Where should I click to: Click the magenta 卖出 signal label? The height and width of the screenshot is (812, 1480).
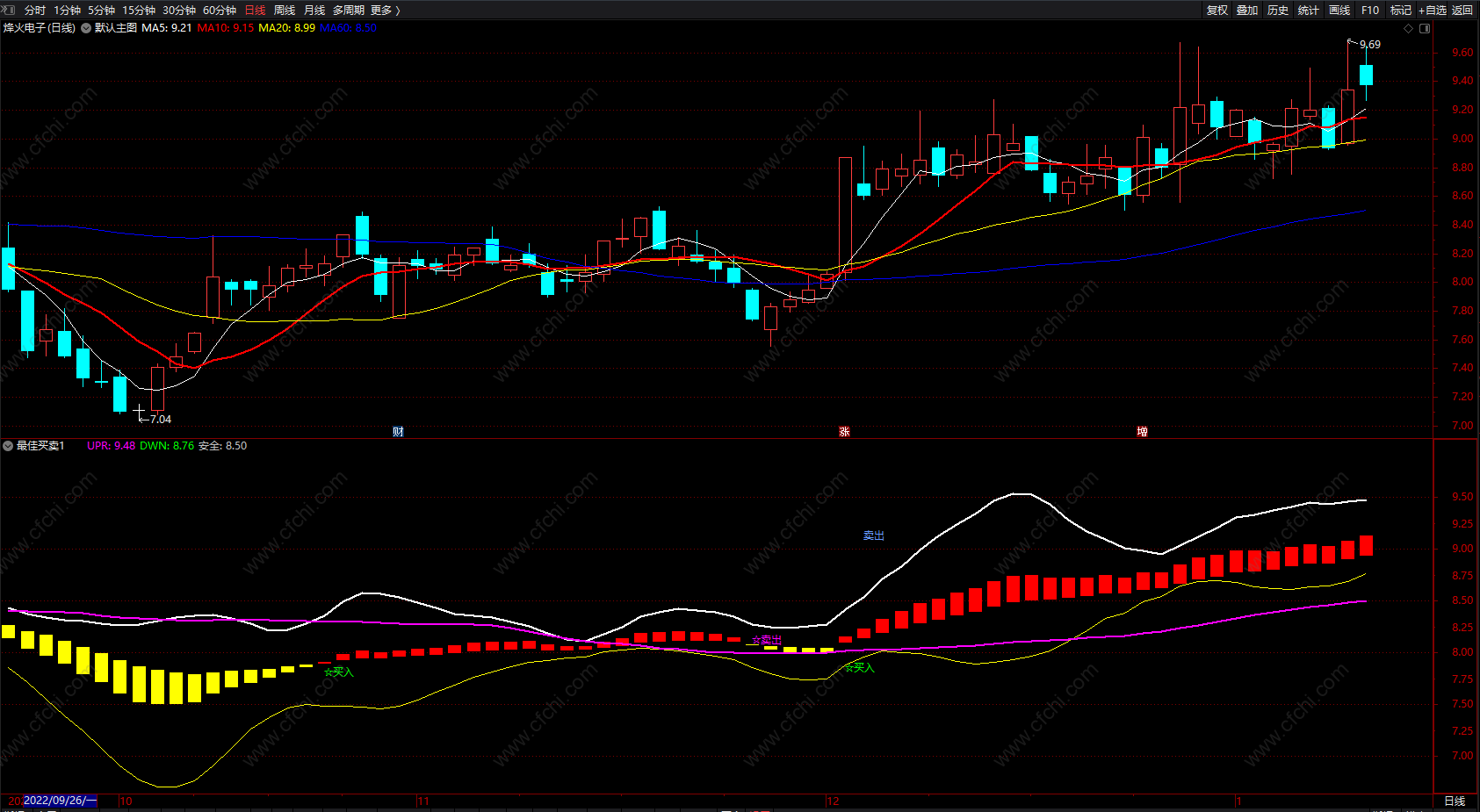(767, 640)
